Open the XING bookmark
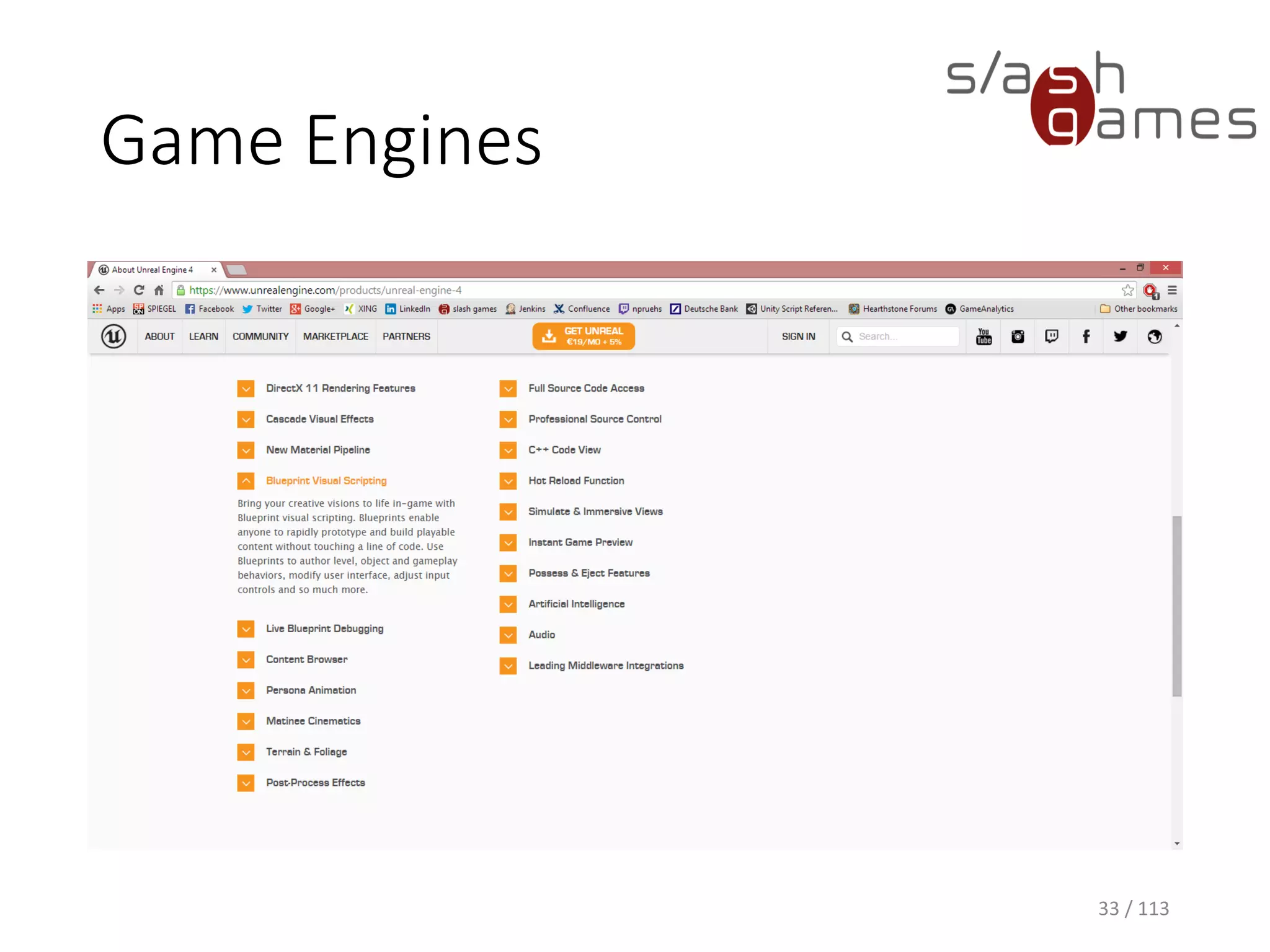Screen dimensions: 1270x952 pos(360,309)
